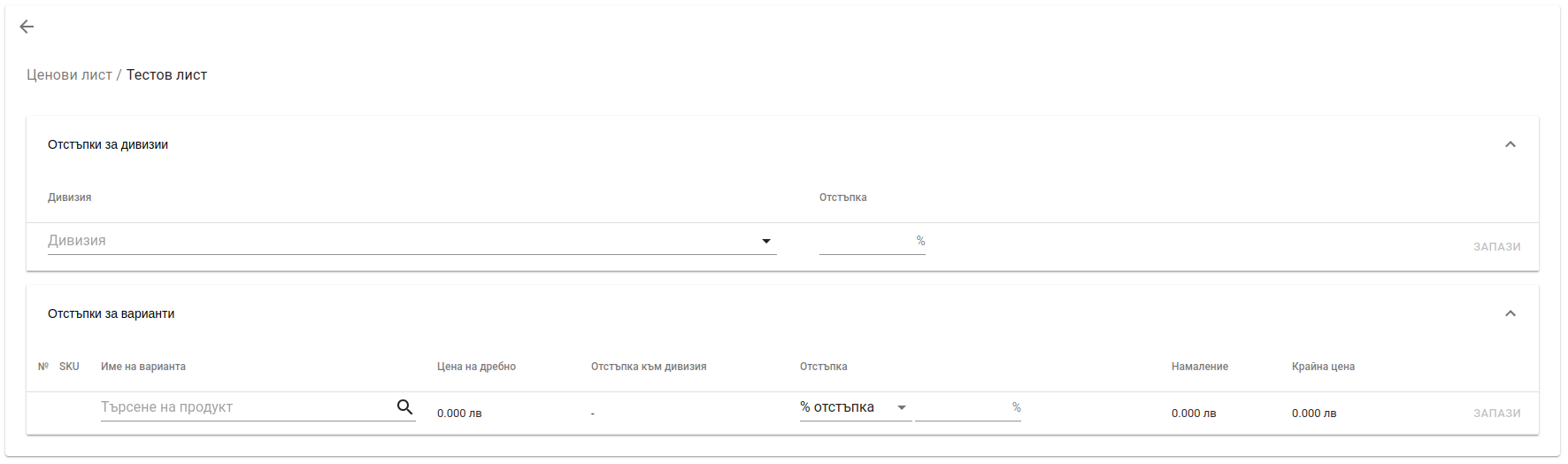Click the Тестов лист breadcrumb text
The height and width of the screenshot is (464, 1568).
[166, 75]
